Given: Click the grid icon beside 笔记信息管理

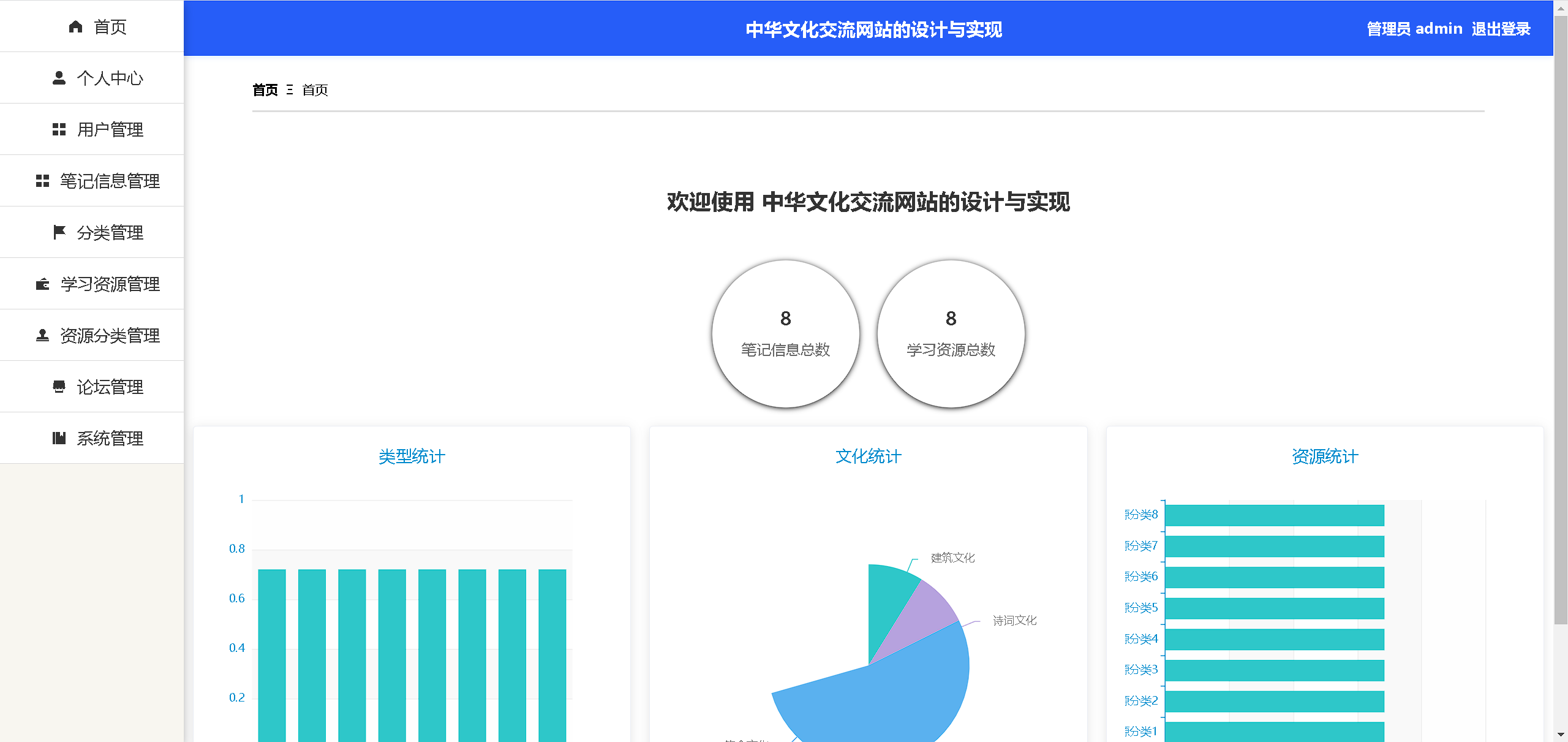Looking at the screenshot, I should (x=42, y=181).
